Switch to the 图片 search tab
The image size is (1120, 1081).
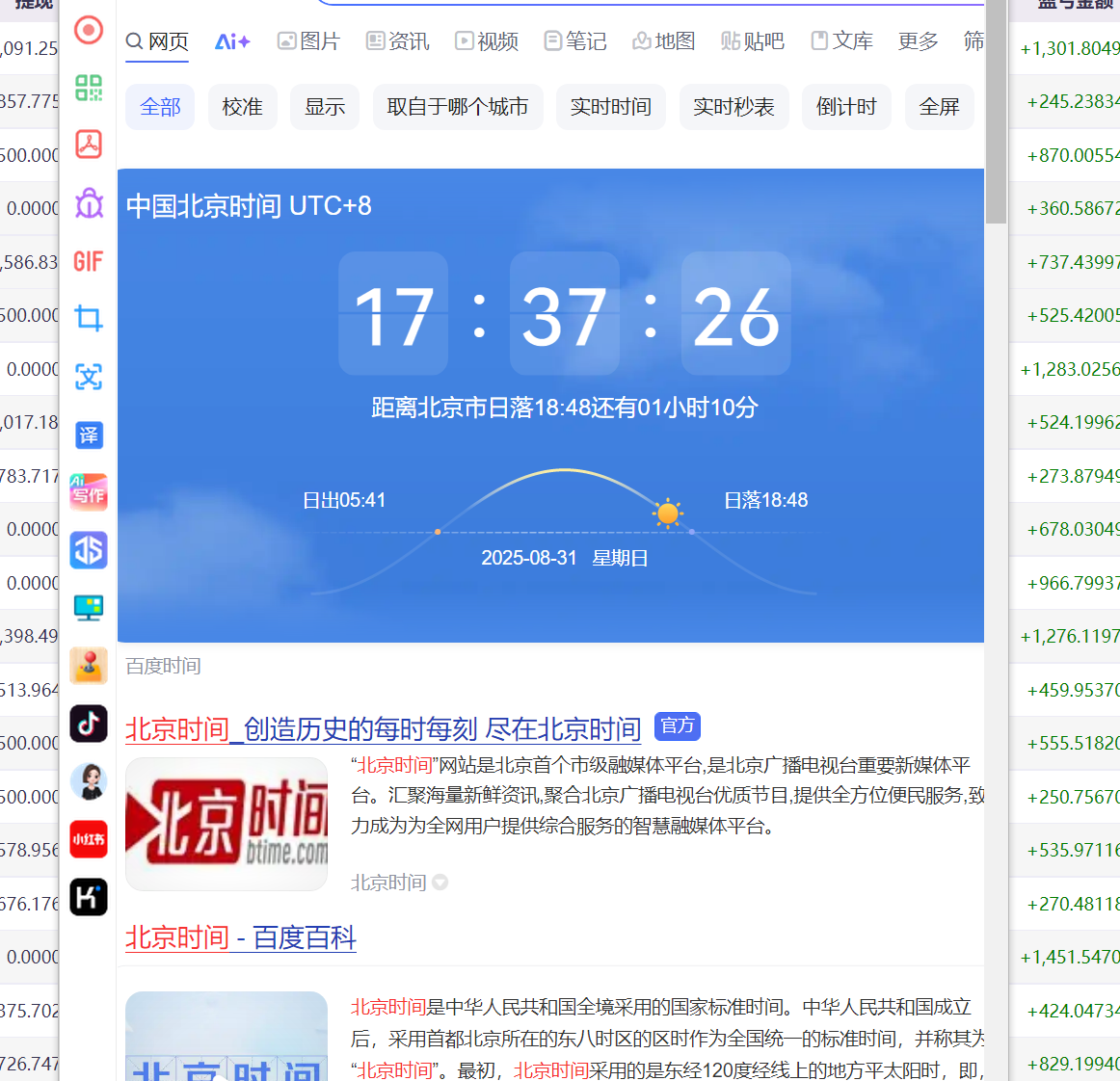[309, 41]
